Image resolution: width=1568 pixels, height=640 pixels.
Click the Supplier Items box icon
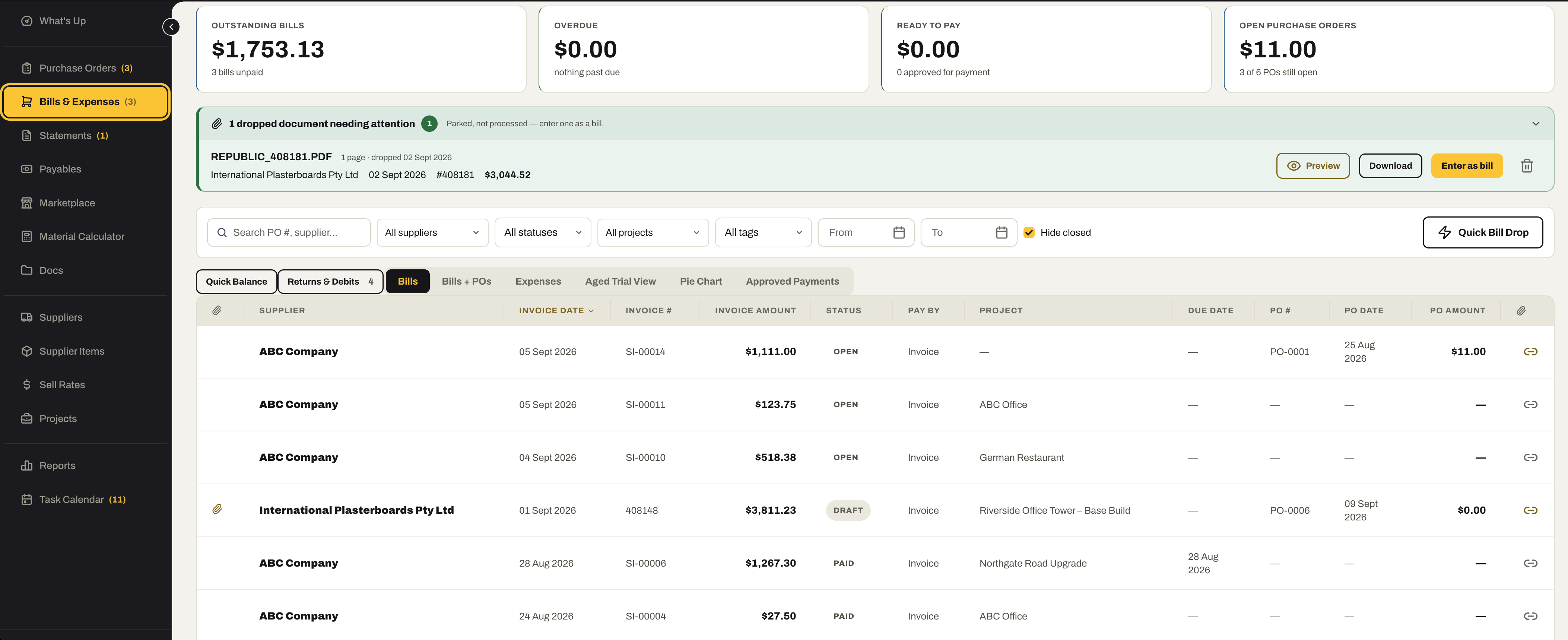tap(27, 351)
